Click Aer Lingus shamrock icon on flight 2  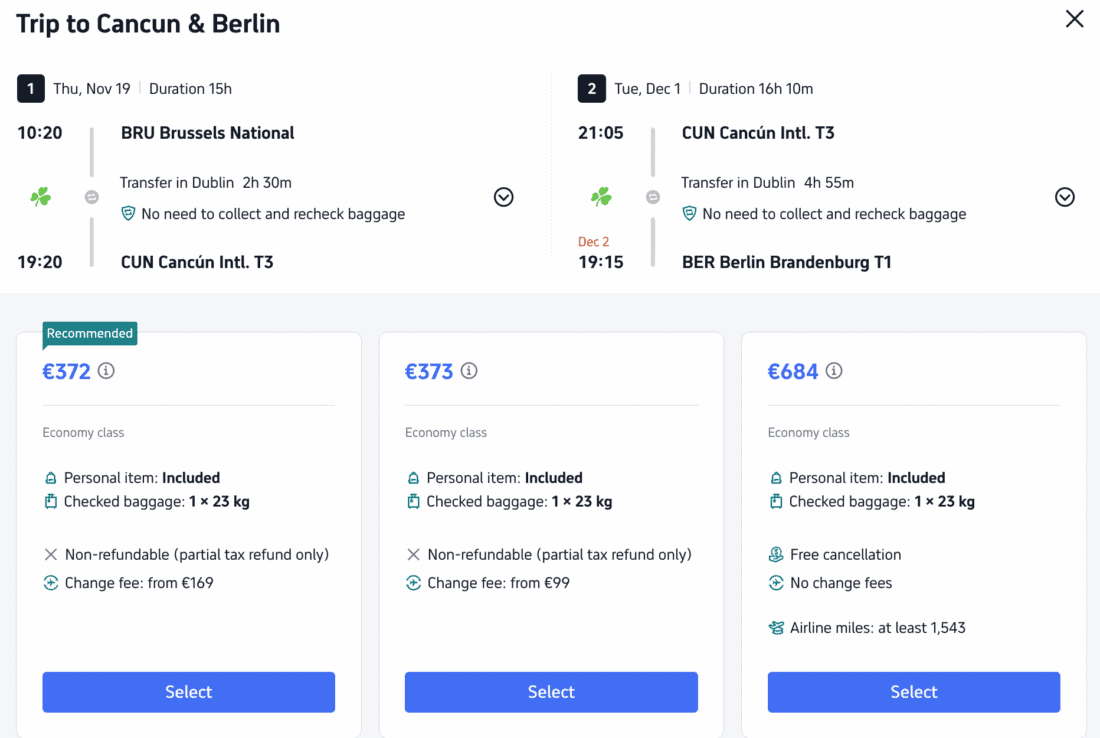pyautogui.click(x=601, y=197)
